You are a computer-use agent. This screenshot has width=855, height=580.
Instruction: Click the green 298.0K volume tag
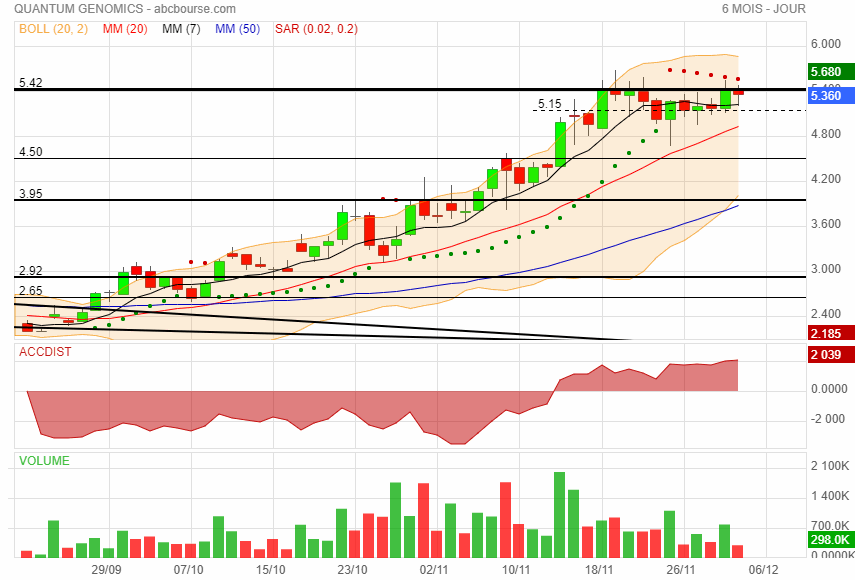tap(831, 540)
